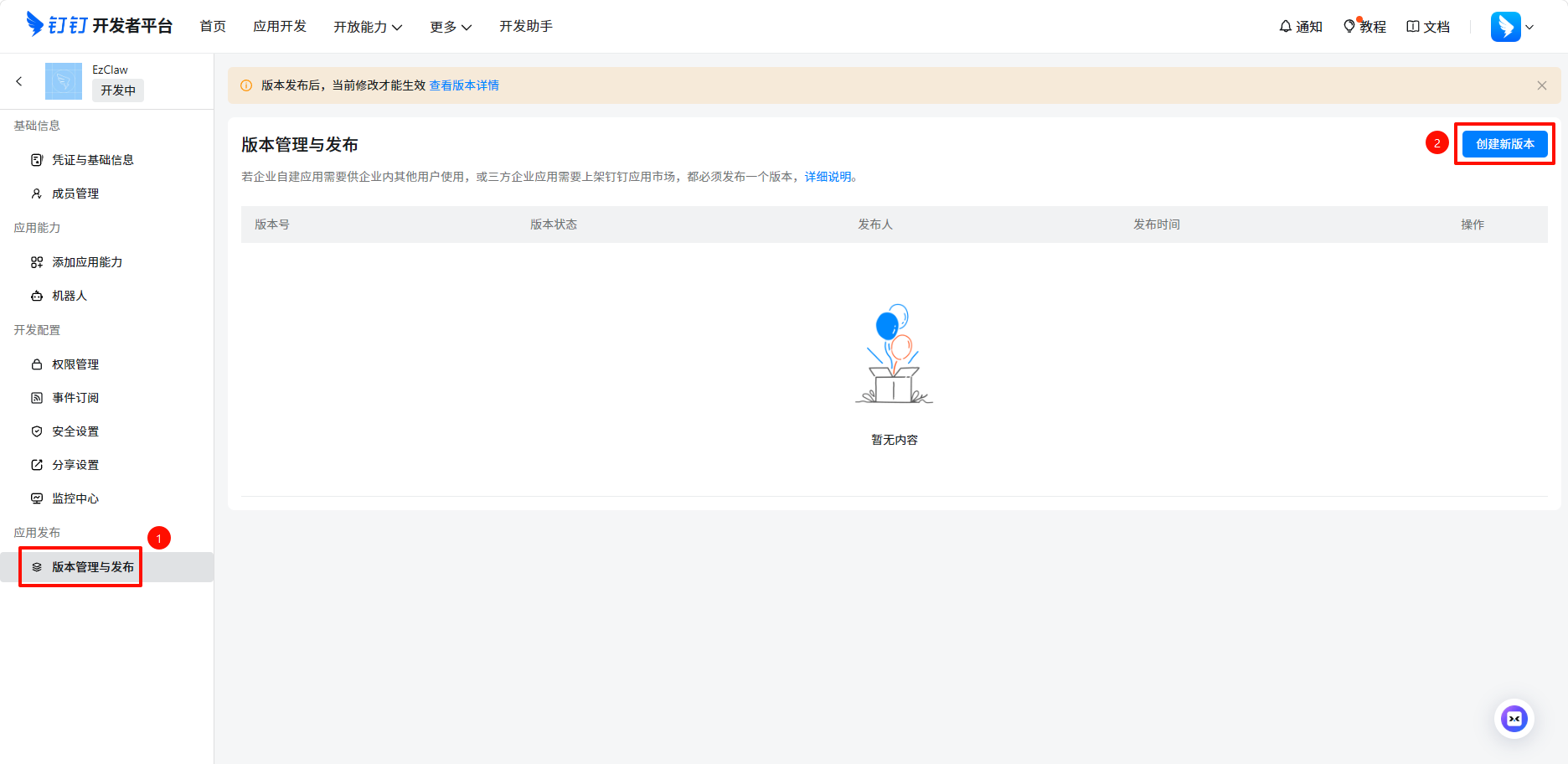Open the docs book icon
1568x764 pixels.
[x=1412, y=27]
